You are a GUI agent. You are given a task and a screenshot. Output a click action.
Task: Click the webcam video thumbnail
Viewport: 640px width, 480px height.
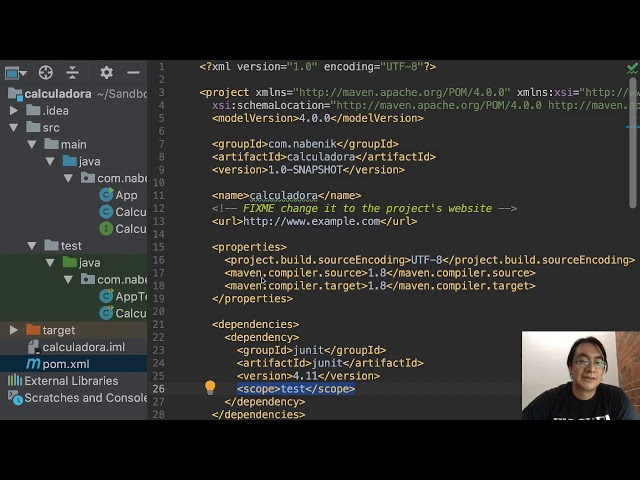click(580, 376)
